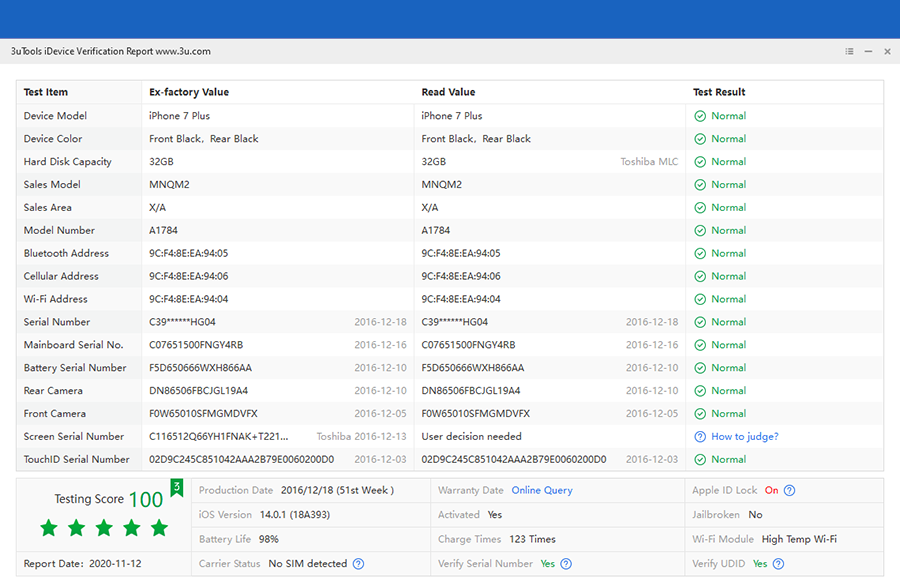Viewport: 900px width, 582px height.
Task: Click the Test Result column header
Action: point(719,92)
